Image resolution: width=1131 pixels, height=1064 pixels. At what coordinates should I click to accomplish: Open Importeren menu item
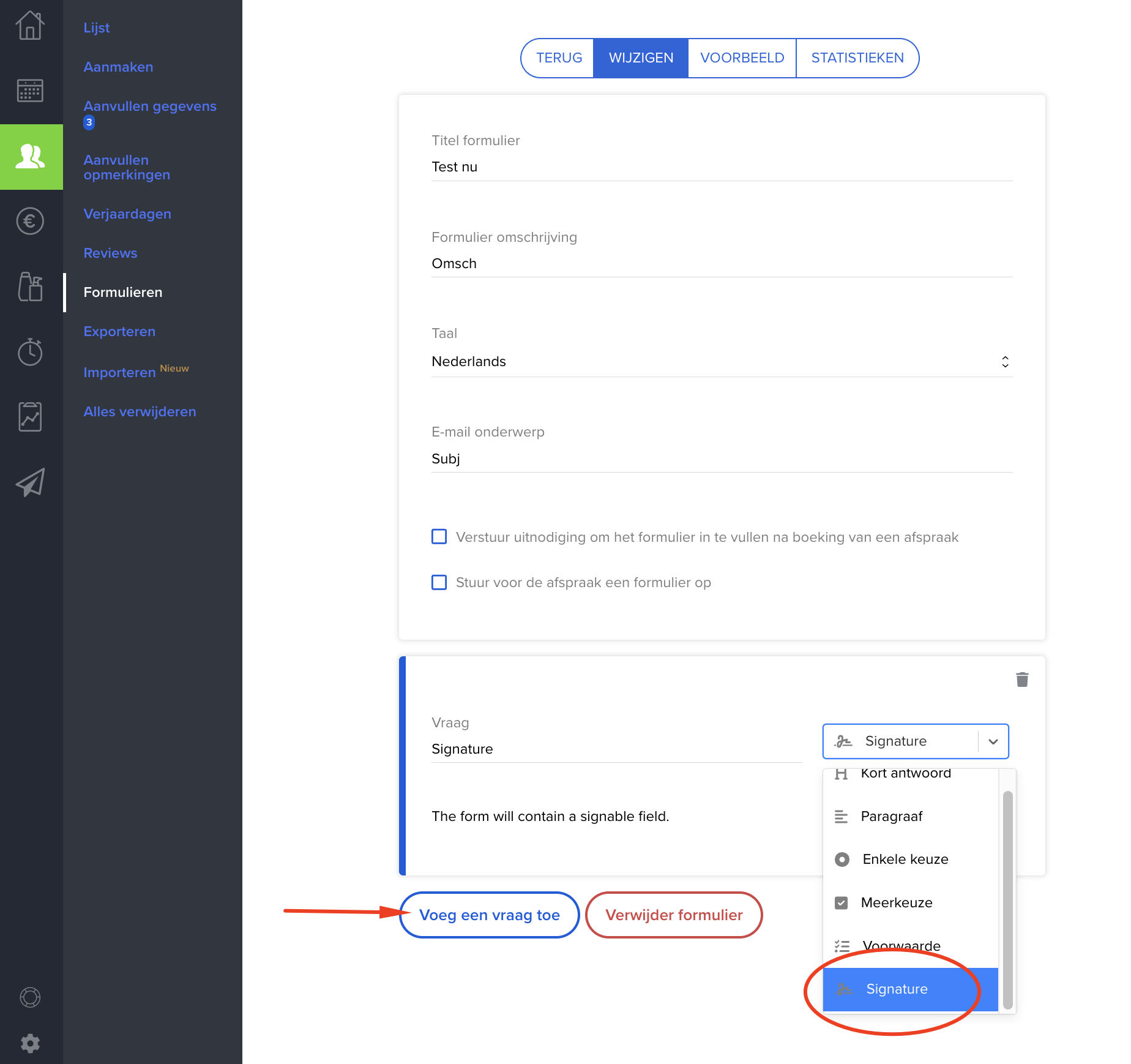click(x=119, y=372)
